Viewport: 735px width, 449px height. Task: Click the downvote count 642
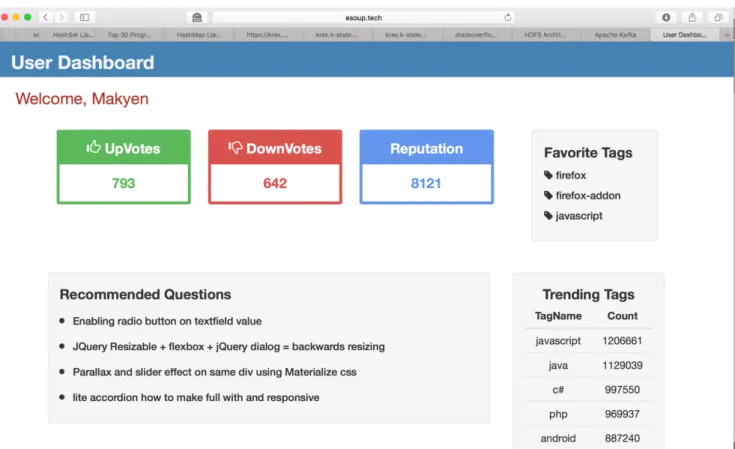pos(275,183)
